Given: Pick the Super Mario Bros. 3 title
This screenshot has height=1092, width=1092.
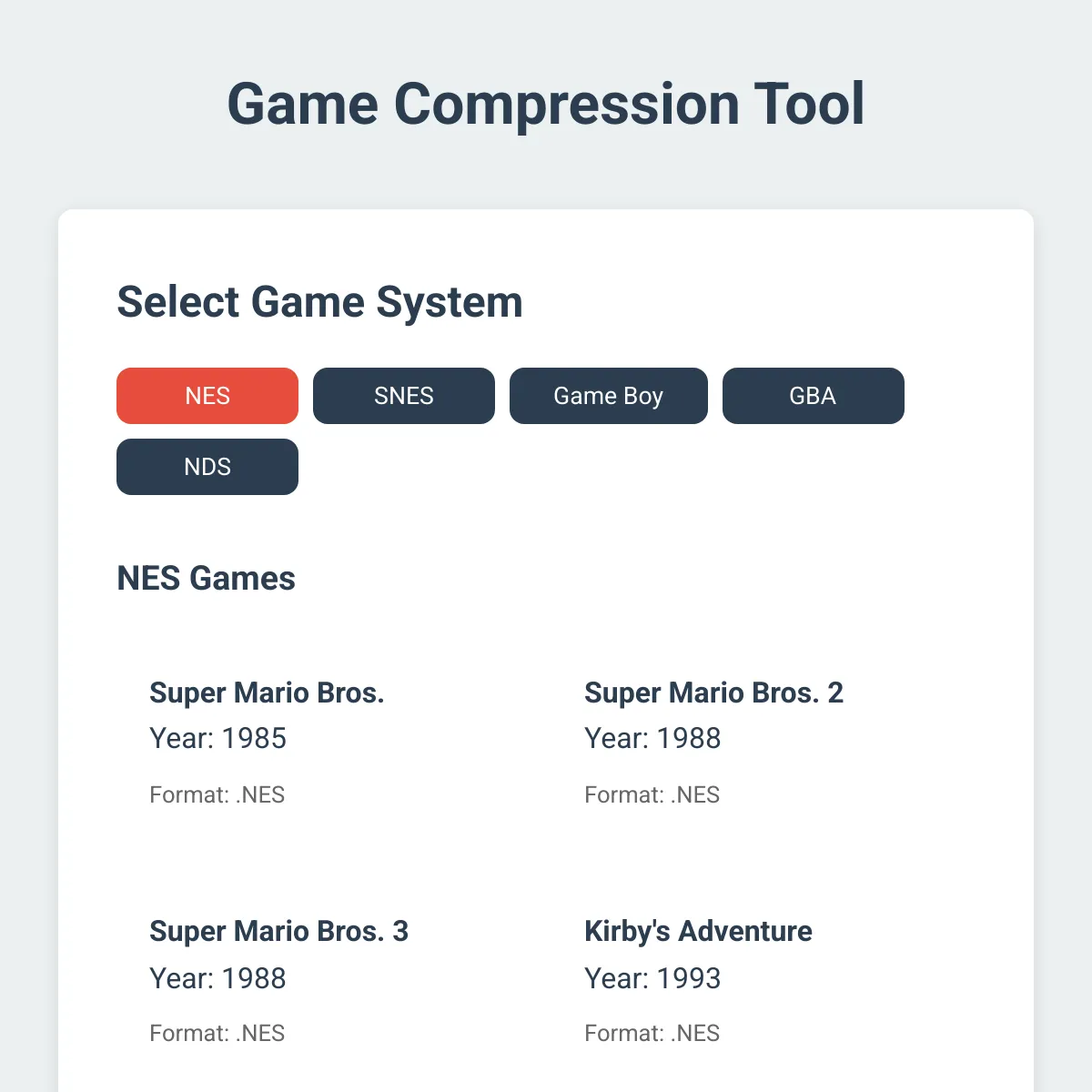Looking at the screenshot, I should (x=278, y=931).
